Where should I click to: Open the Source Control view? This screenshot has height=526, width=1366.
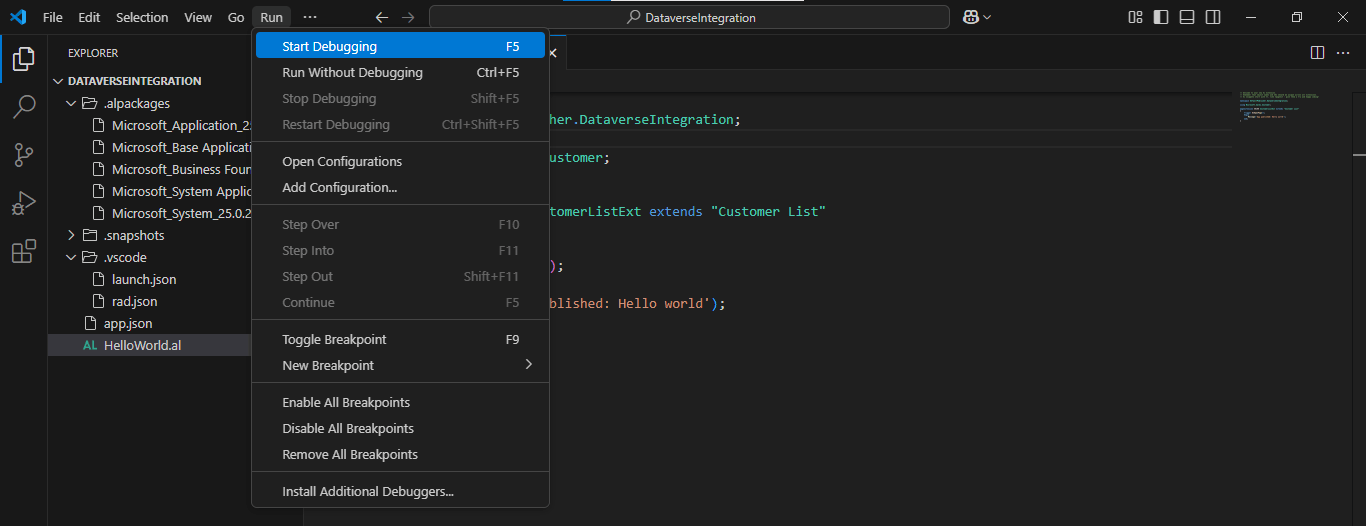tap(24, 155)
